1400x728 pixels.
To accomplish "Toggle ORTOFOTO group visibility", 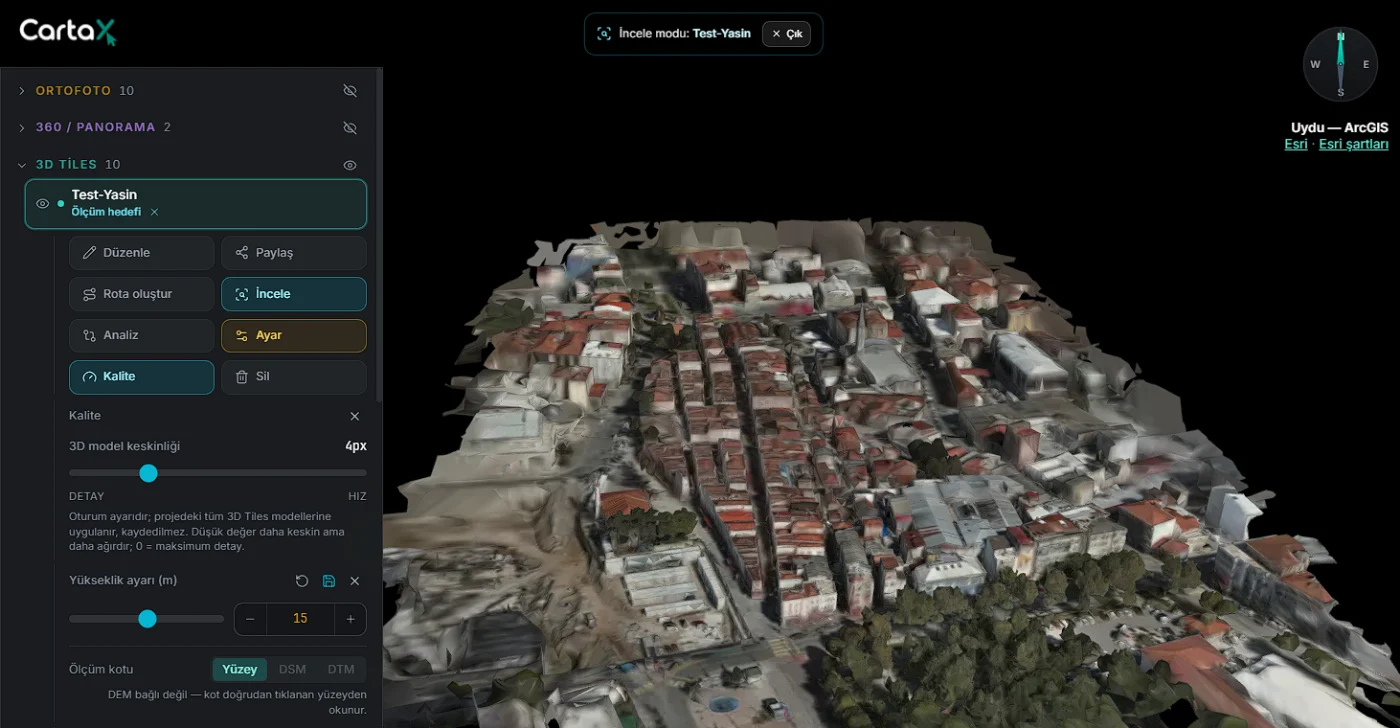I will (350, 91).
